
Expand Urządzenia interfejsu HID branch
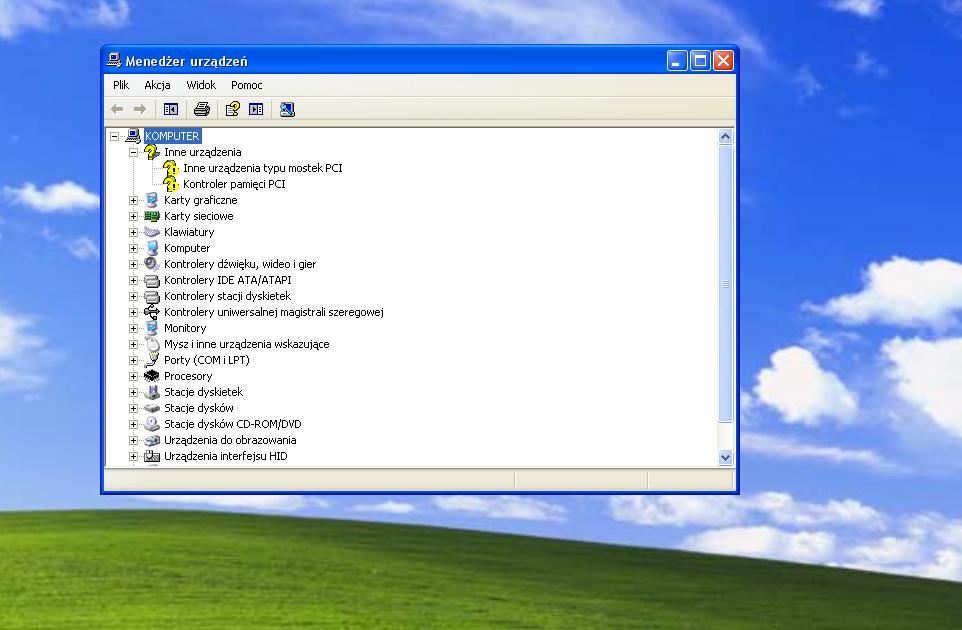pyautogui.click(x=133, y=456)
